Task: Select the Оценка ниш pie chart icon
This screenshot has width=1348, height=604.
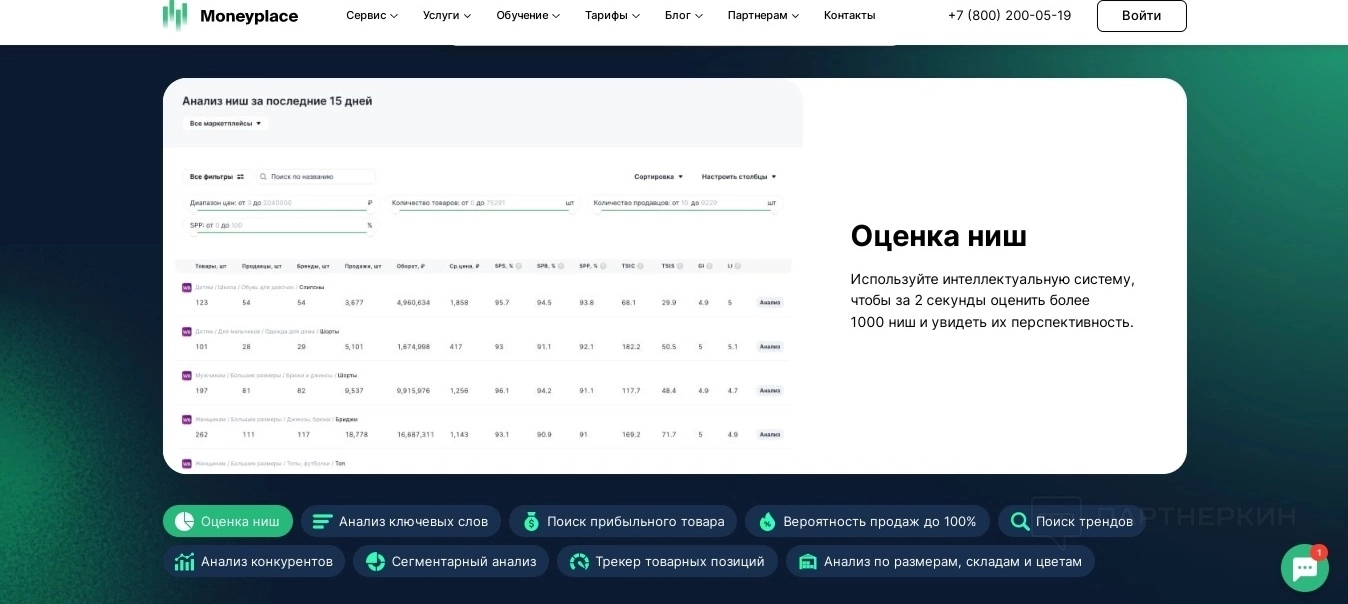Action: (184, 521)
